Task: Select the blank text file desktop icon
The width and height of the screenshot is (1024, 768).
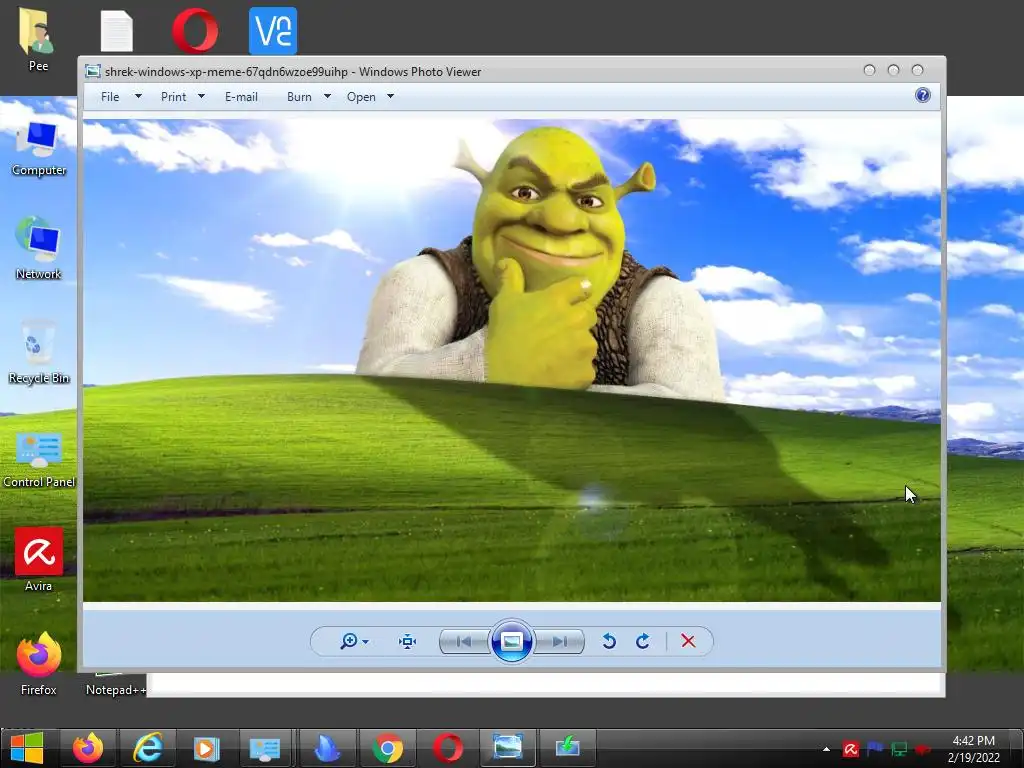Action: pyautogui.click(x=116, y=30)
